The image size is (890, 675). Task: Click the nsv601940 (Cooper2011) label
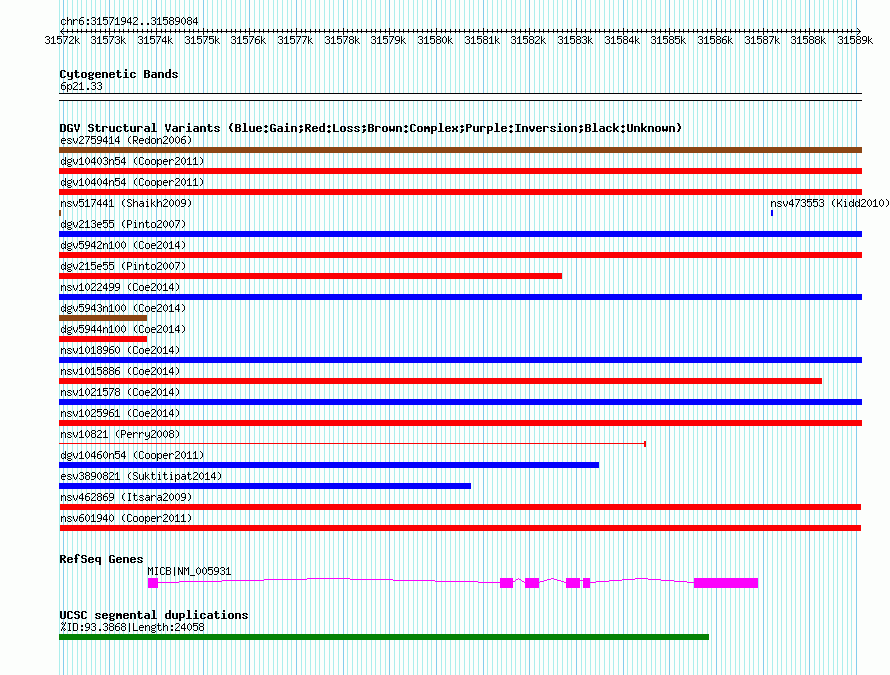[126, 518]
